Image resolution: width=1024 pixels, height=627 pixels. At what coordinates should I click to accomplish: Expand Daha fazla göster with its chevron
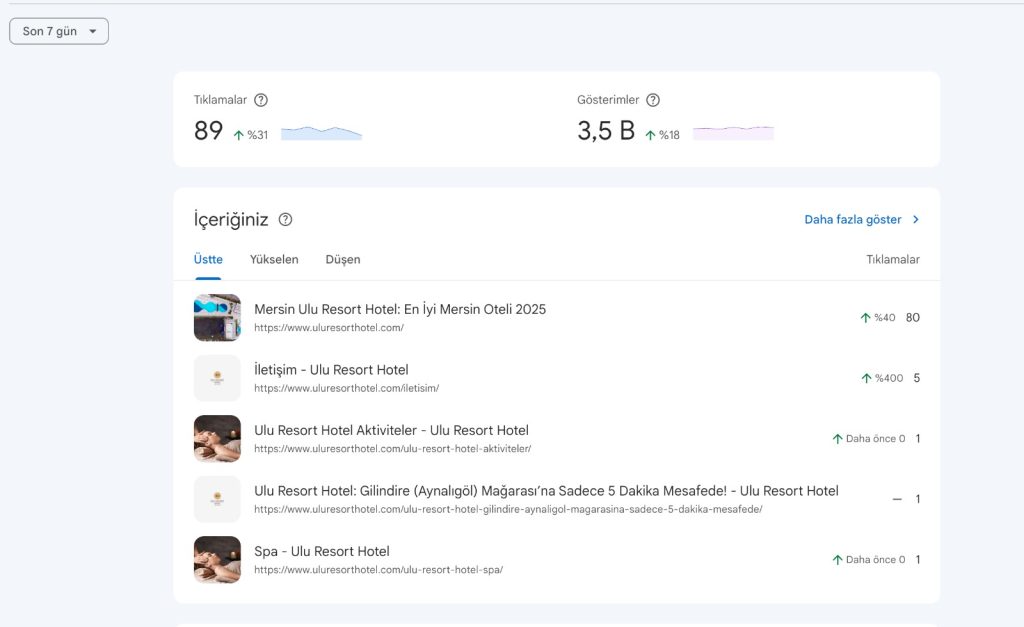918,219
